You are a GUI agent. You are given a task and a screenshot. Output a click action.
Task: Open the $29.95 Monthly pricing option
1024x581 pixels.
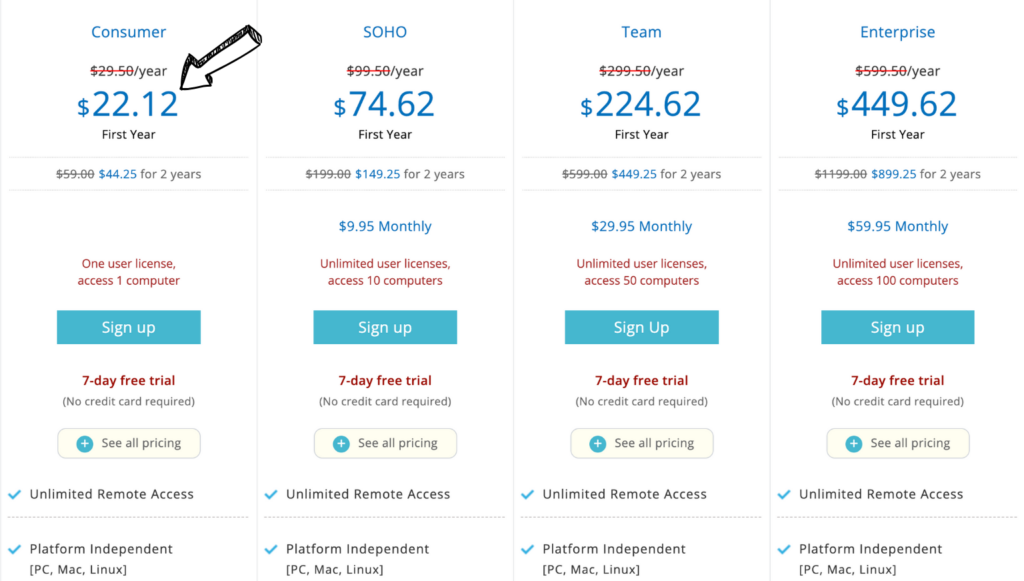[x=641, y=226]
